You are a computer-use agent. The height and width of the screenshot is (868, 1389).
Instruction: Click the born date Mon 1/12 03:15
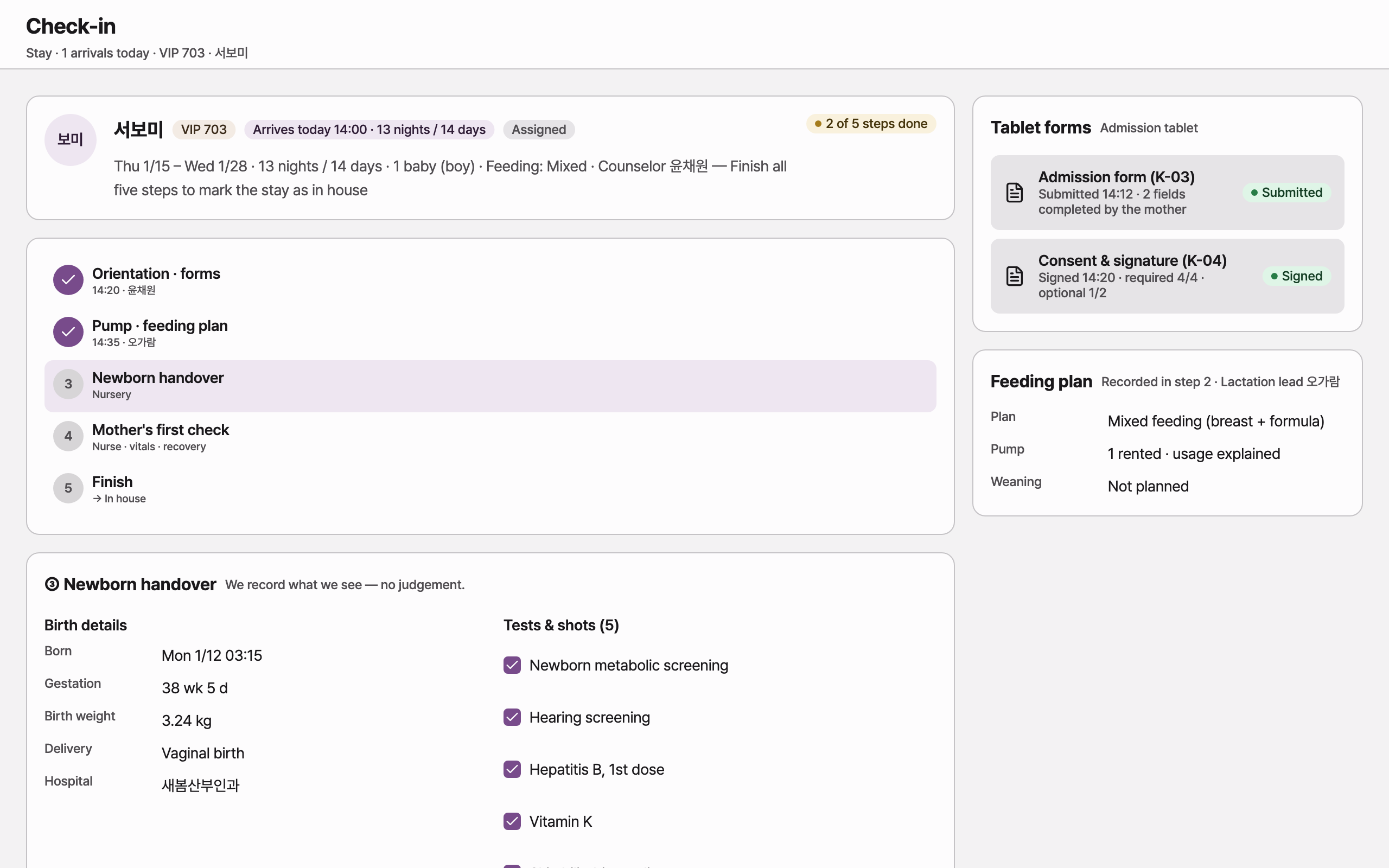click(x=212, y=655)
